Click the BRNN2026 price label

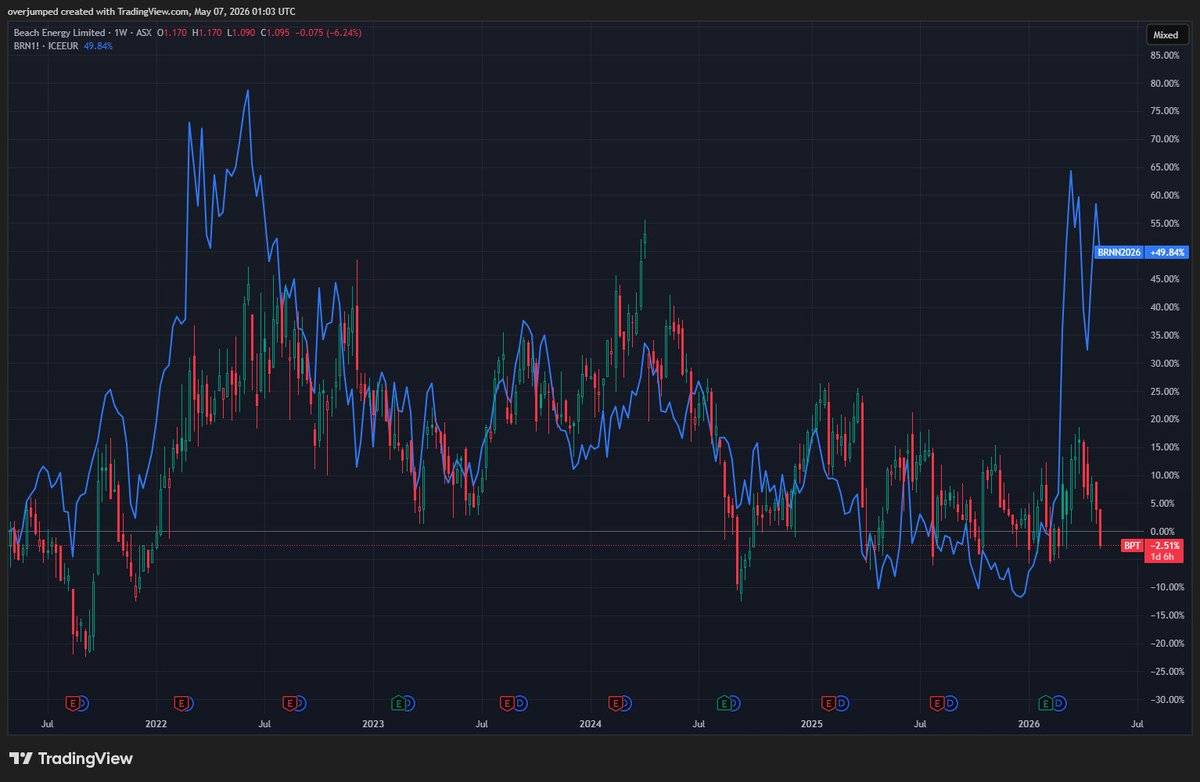point(1119,253)
